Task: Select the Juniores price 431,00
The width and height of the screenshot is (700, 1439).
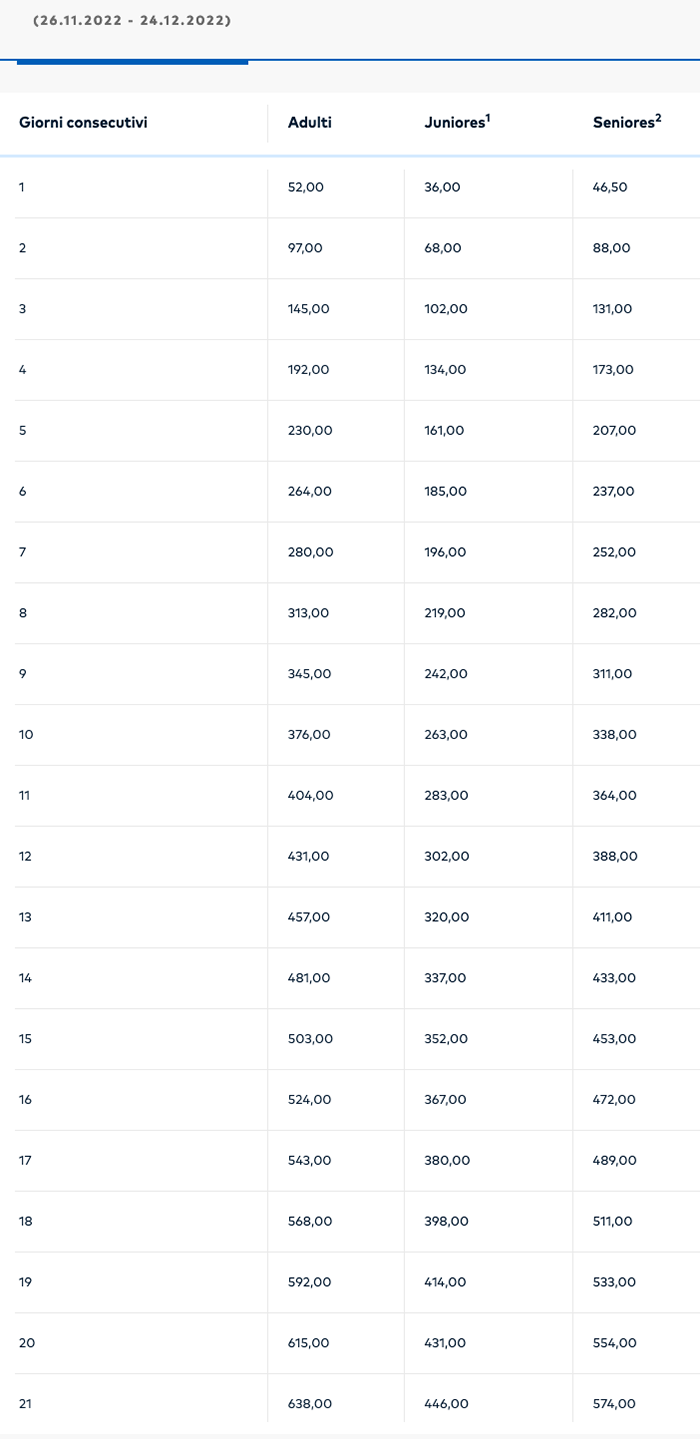Action: click(x=445, y=1343)
